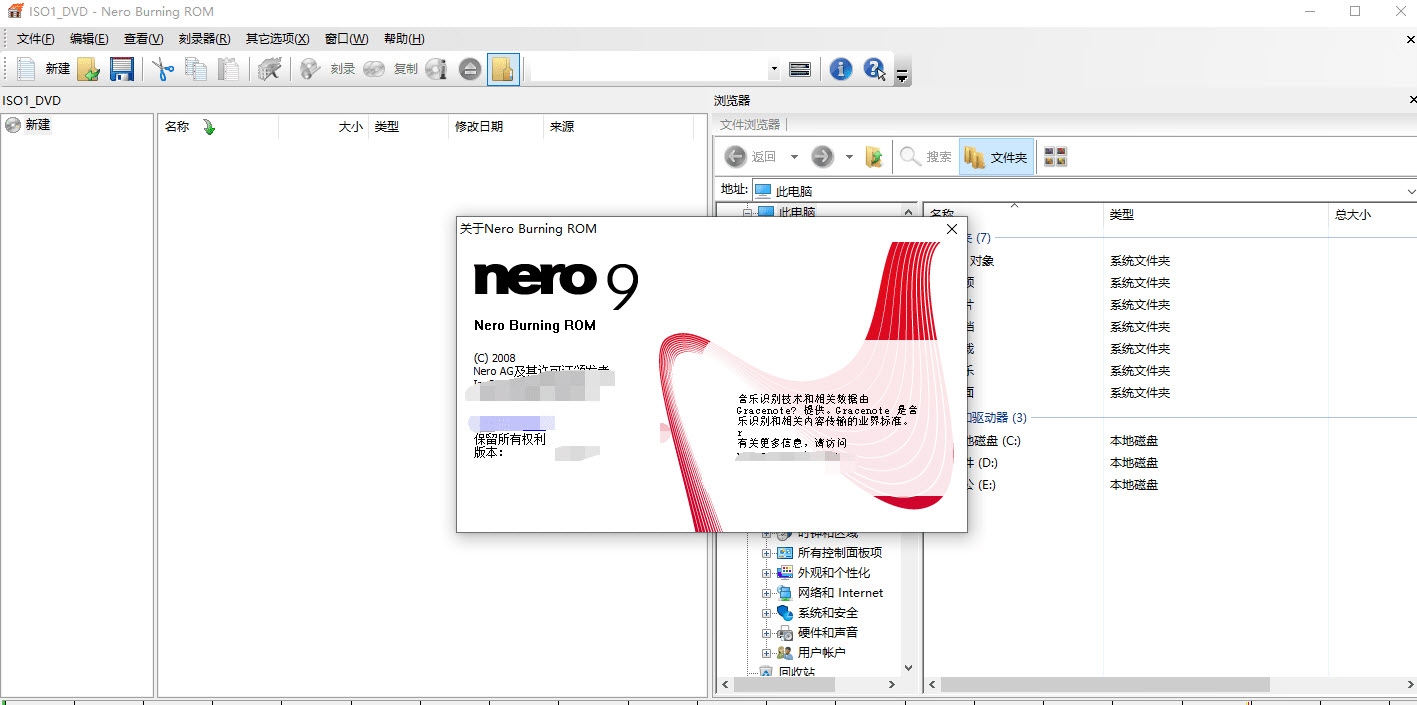This screenshot has height=705, width=1417.
Task: Eject the disc with the eject icon
Action: pyautogui.click(x=470, y=69)
